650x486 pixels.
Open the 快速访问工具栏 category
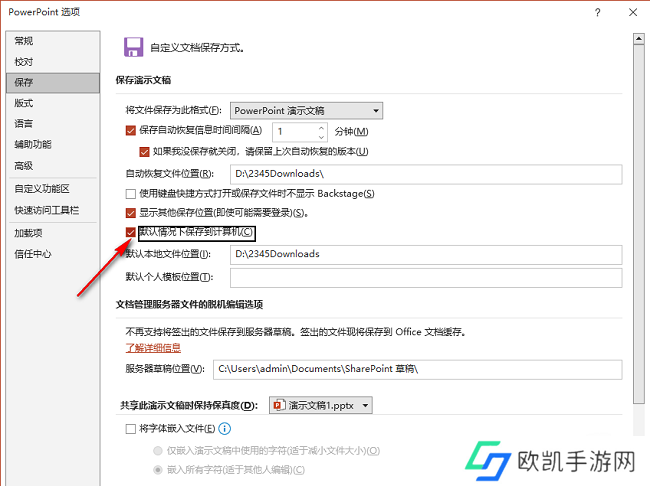click(x=53, y=210)
